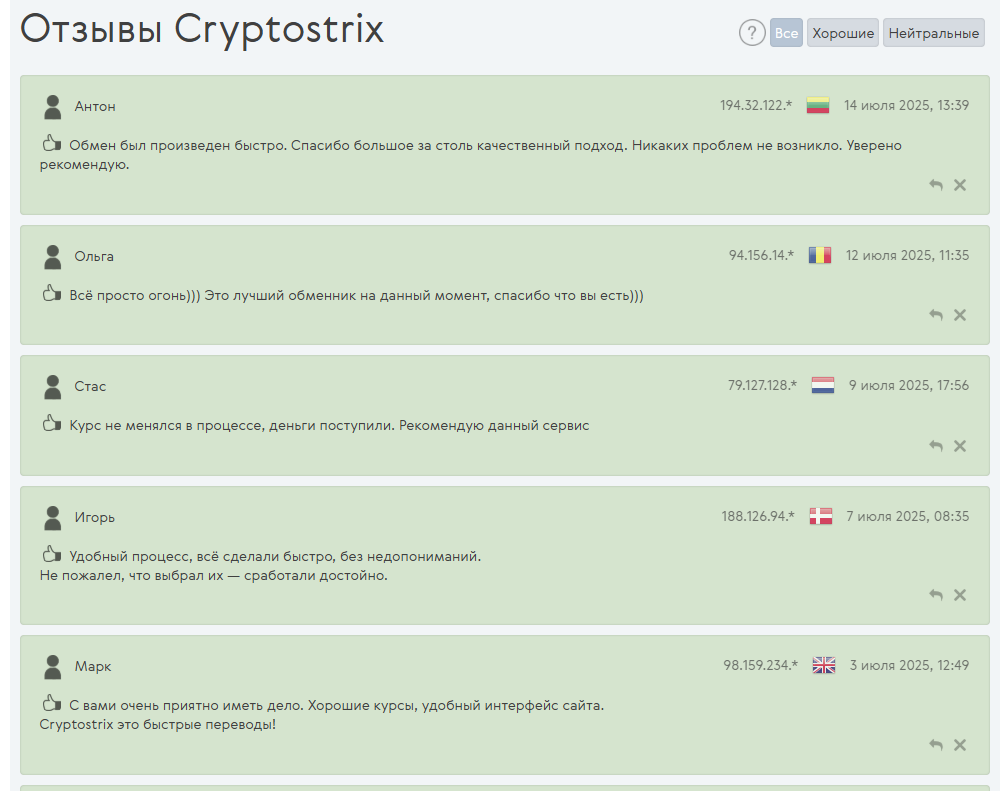The image size is (1008, 791).
Task: Click the IP address 194.32.122.*
Action: tap(756, 105)
